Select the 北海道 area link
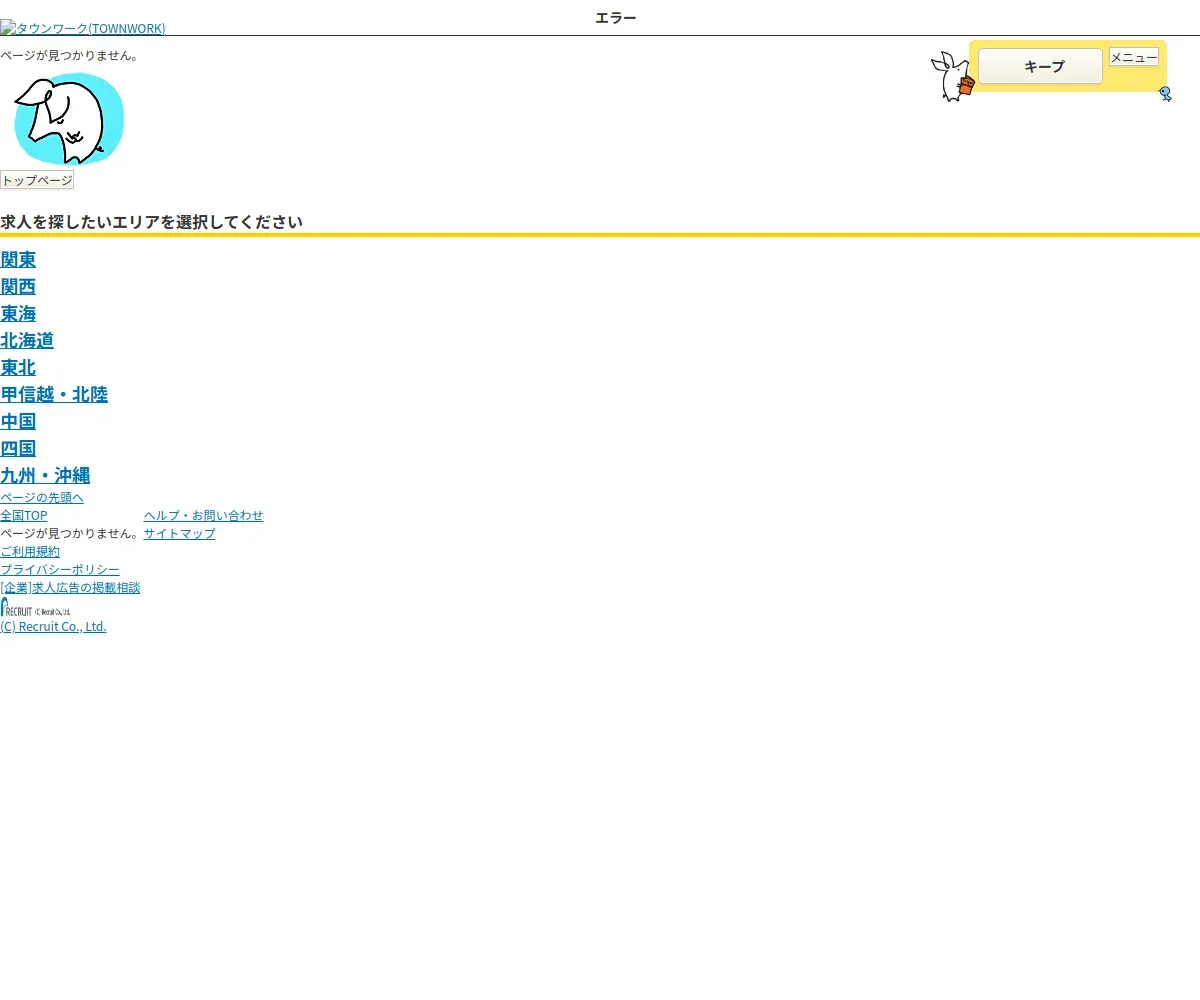 click(x=27, y=341)
